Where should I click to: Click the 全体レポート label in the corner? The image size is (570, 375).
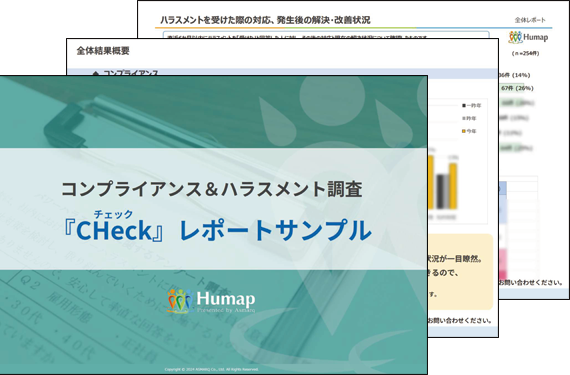pos(530,20)
